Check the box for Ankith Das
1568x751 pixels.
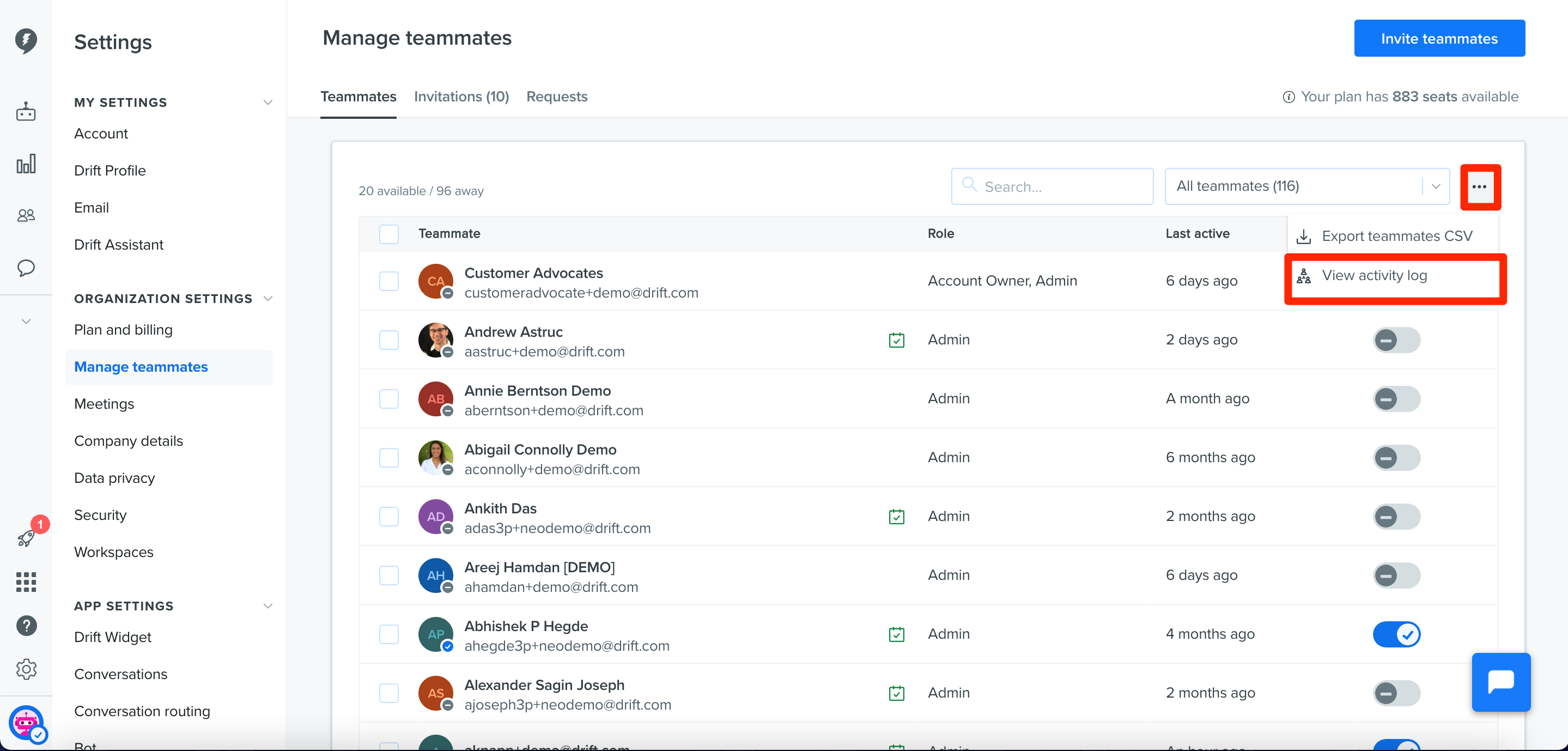pyautogui.click(x=388, y=517)
